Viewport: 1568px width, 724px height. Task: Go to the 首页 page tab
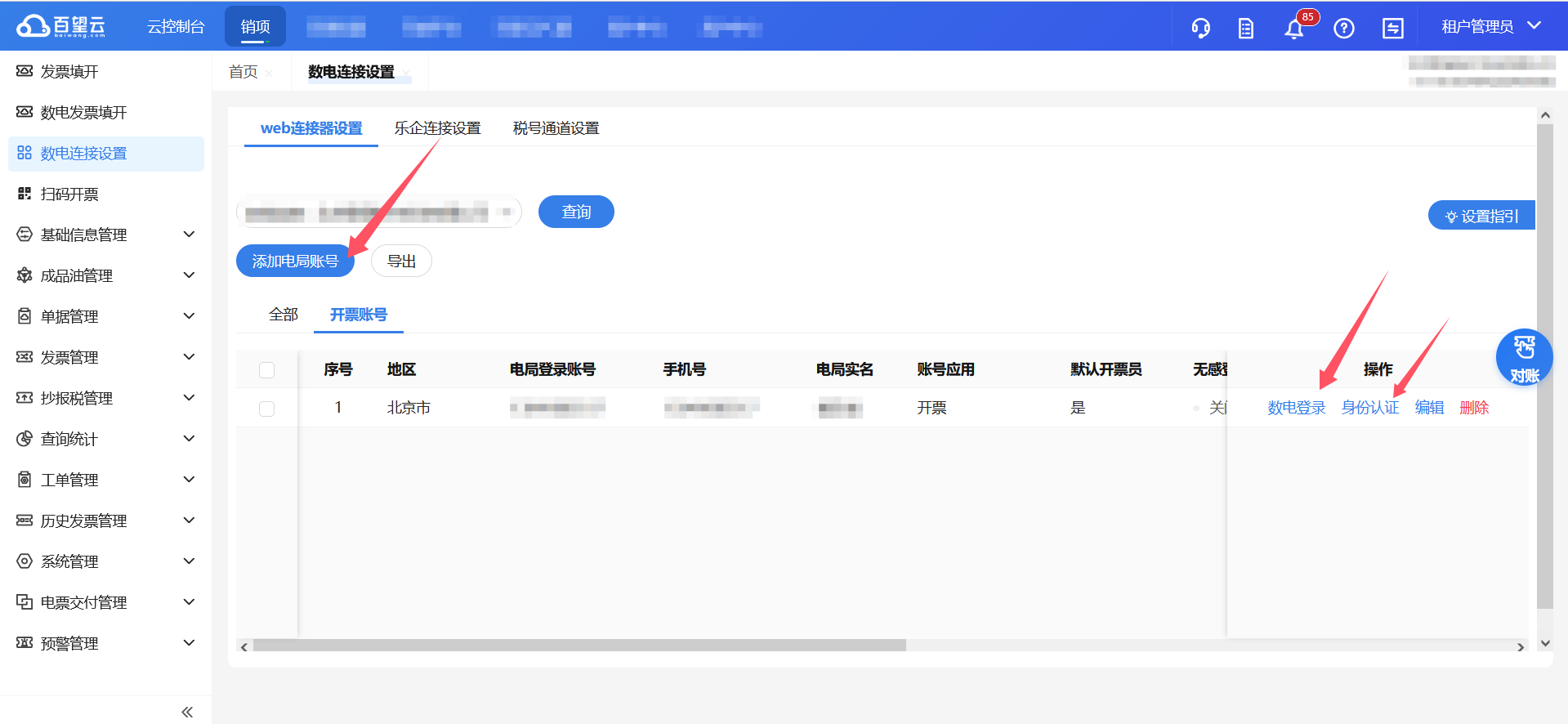243,73
